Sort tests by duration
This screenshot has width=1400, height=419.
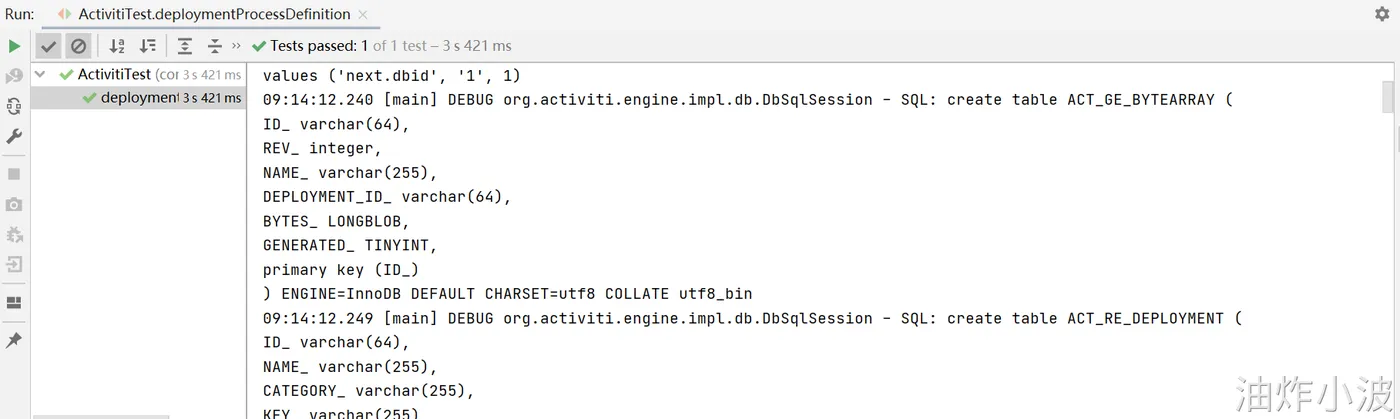(x=148, y=46)
